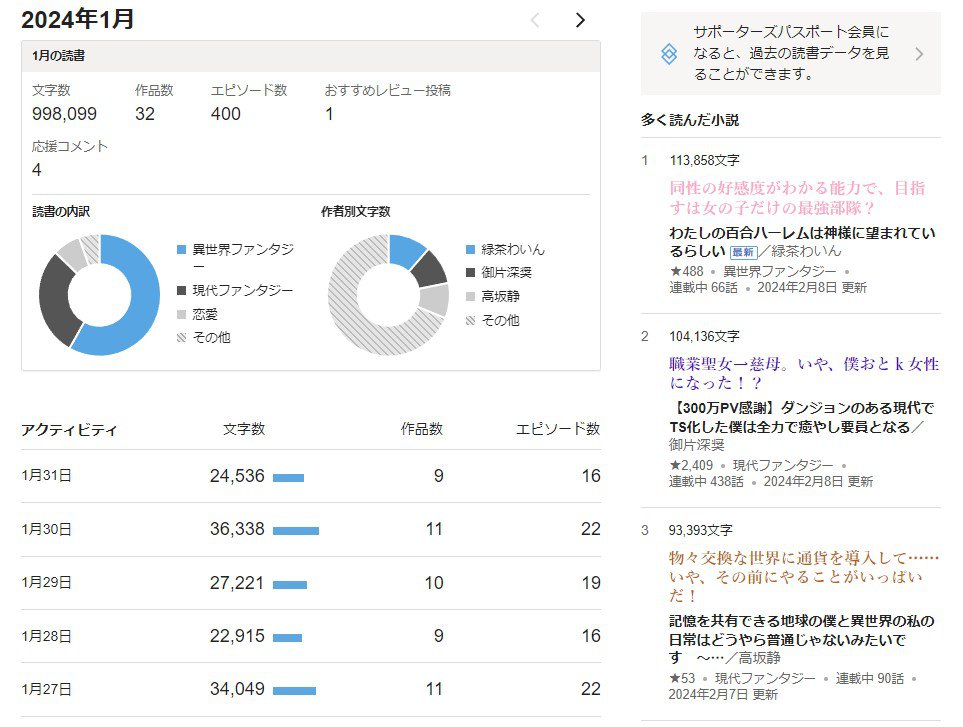Open author 御片深奨's page
The width and height of the screenshot is (963, 727).
[698, 445]
